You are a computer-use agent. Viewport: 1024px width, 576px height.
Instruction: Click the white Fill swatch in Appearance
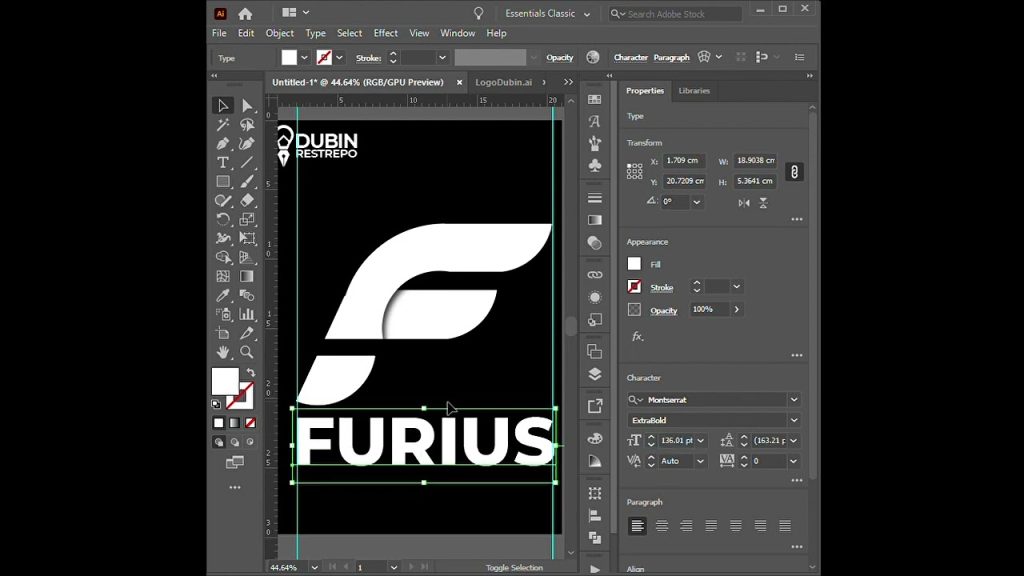tap(634, 264)
